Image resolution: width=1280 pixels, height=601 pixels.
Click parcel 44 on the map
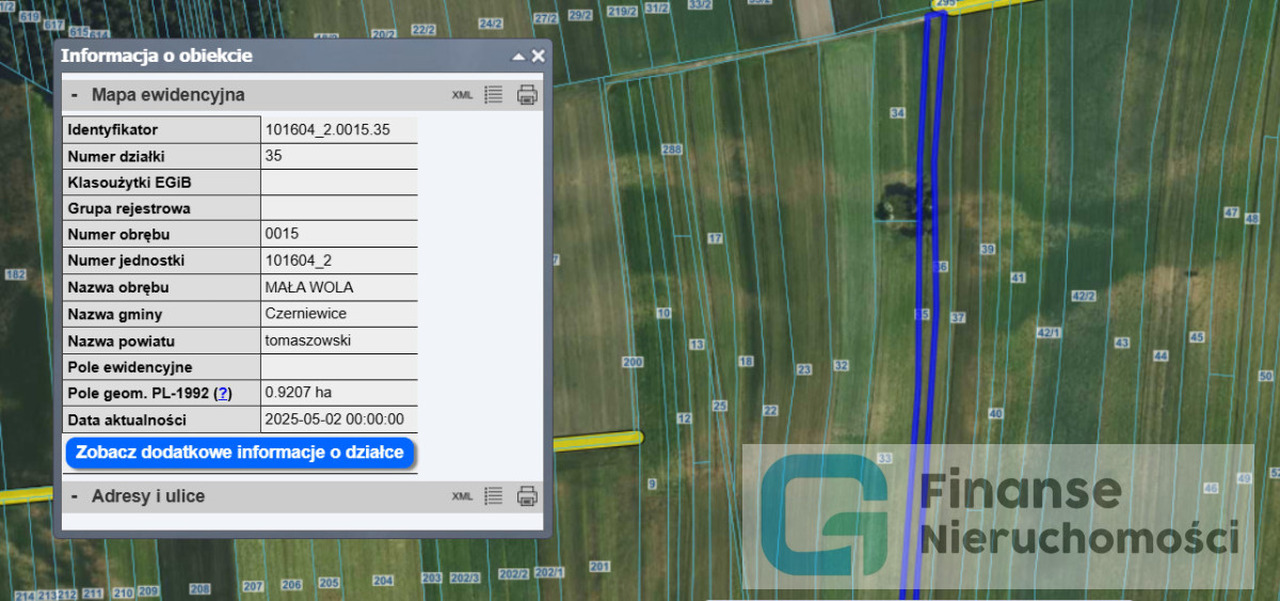tap(1161, 356)
